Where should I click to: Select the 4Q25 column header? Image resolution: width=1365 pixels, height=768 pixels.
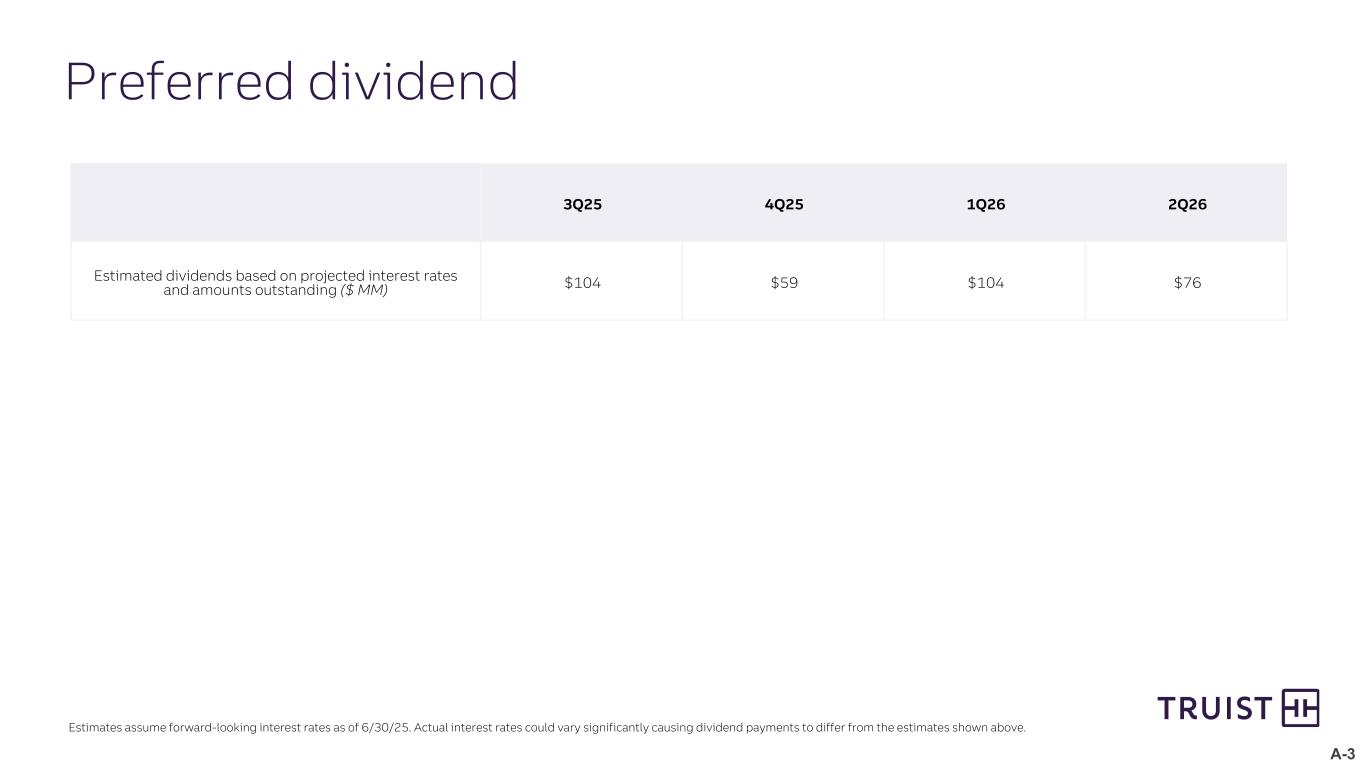point(783,205)
